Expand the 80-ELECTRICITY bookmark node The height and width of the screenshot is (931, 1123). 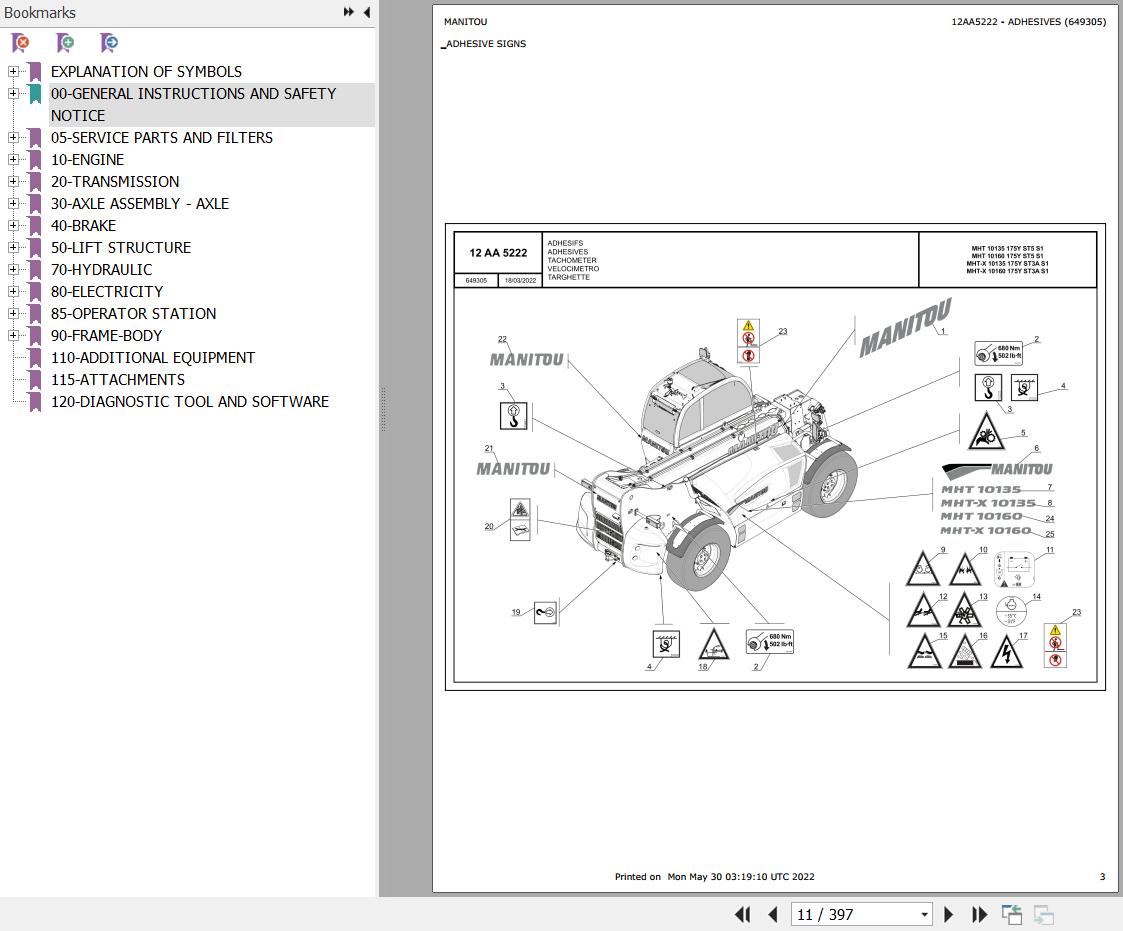[13, 291]
